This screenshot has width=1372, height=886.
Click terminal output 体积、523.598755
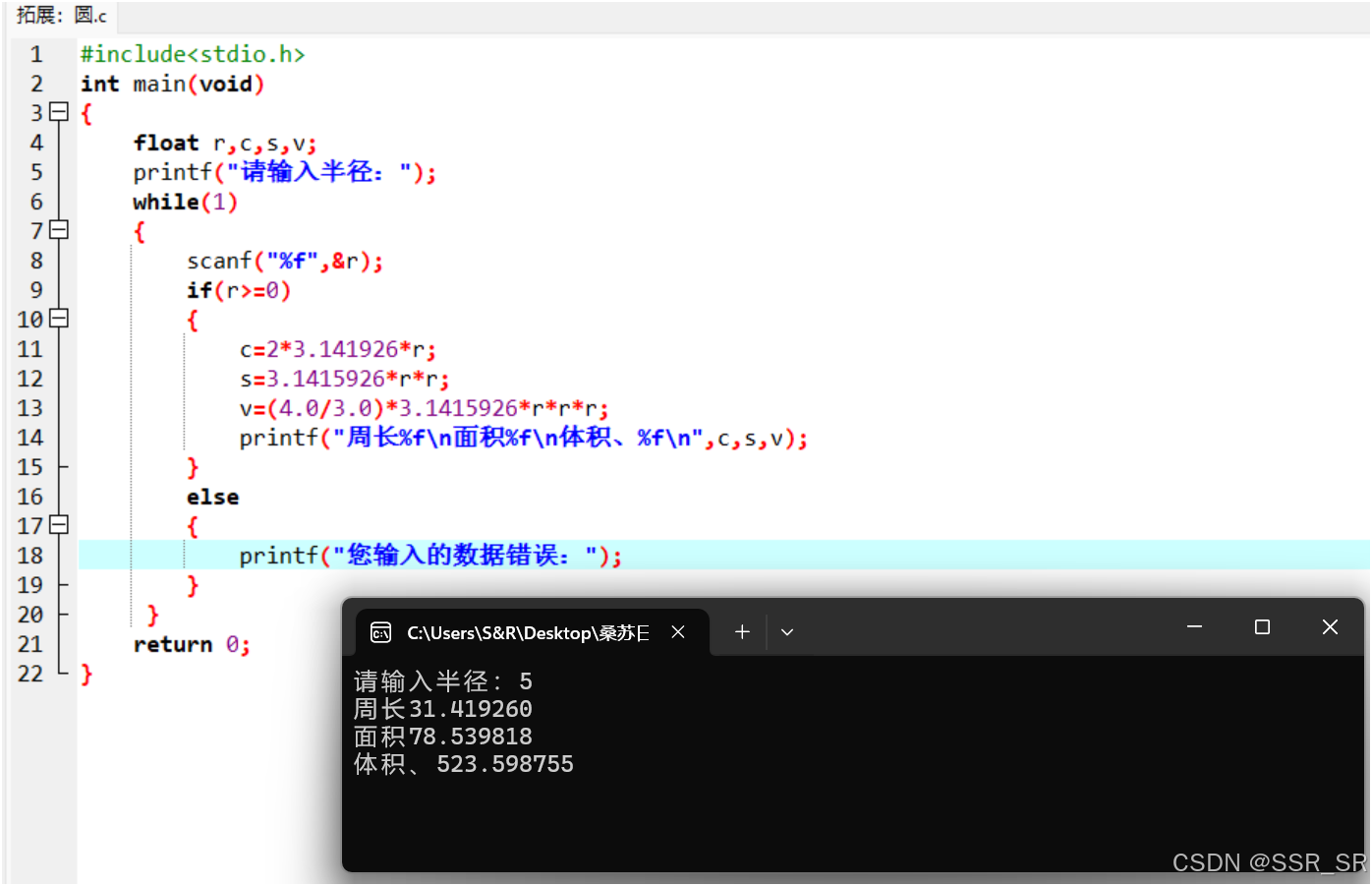click(464, 764)
